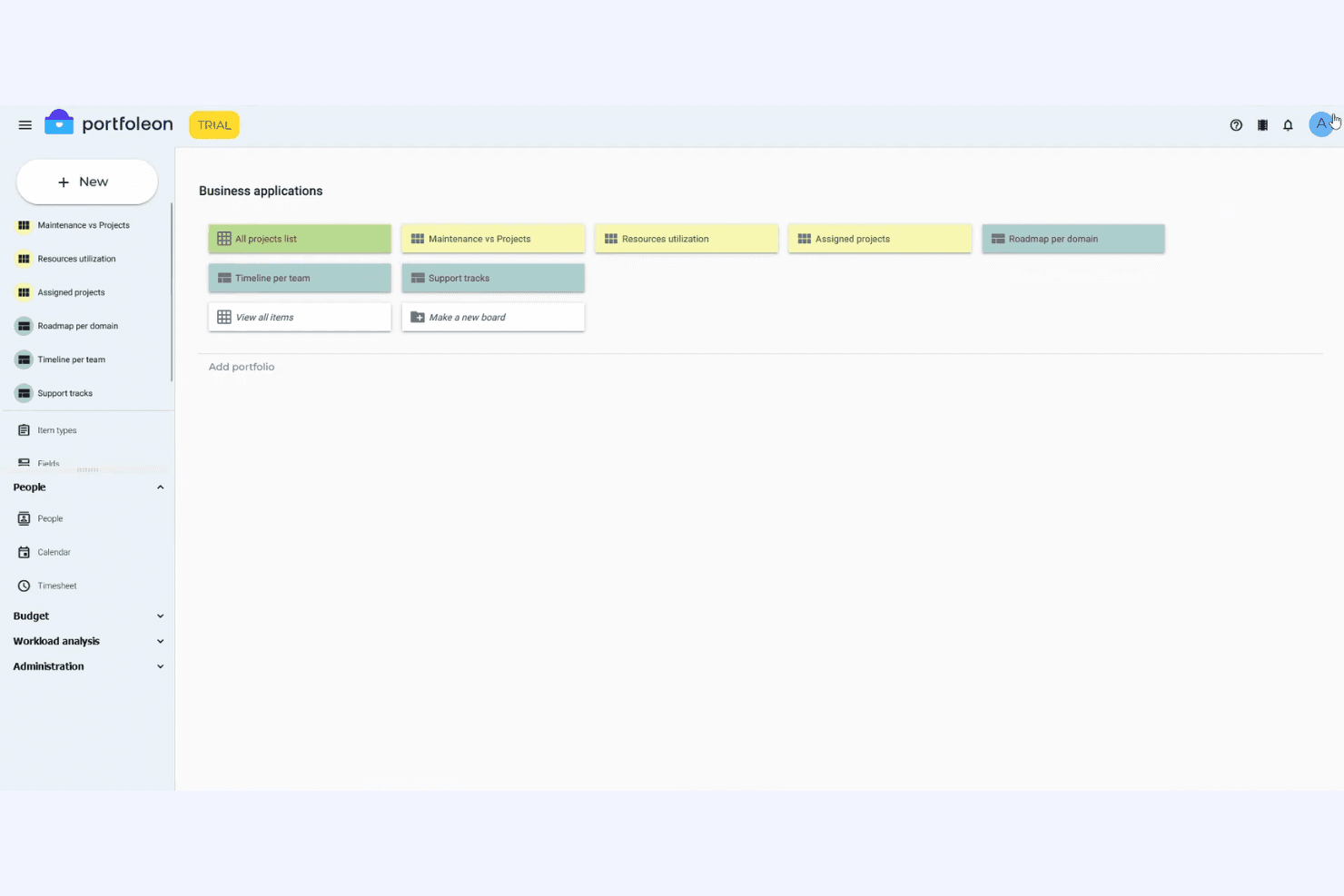Open the Timeline per team board card

(300, 278)
